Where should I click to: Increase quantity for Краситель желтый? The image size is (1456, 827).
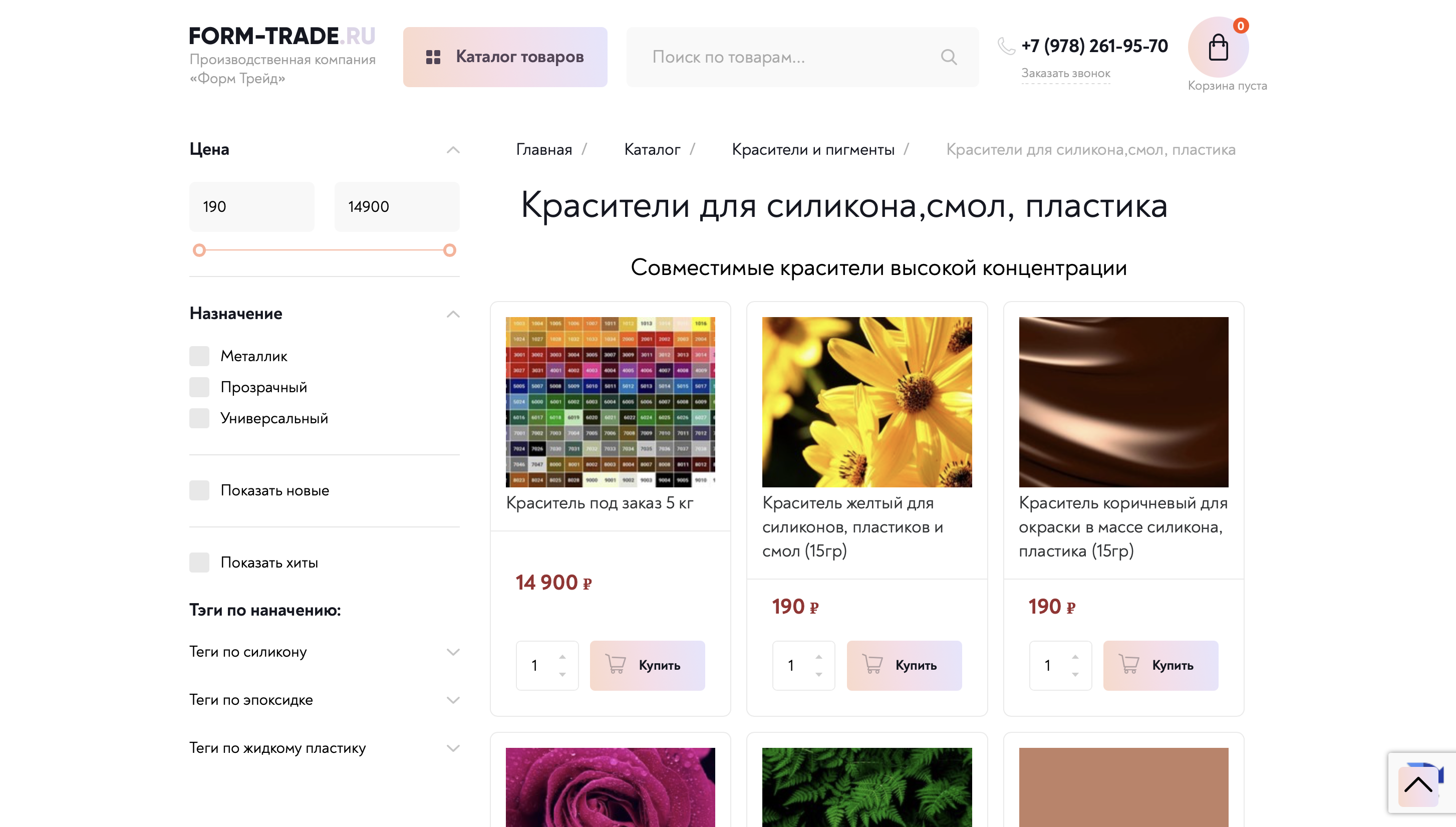click(x=819, y=657)
